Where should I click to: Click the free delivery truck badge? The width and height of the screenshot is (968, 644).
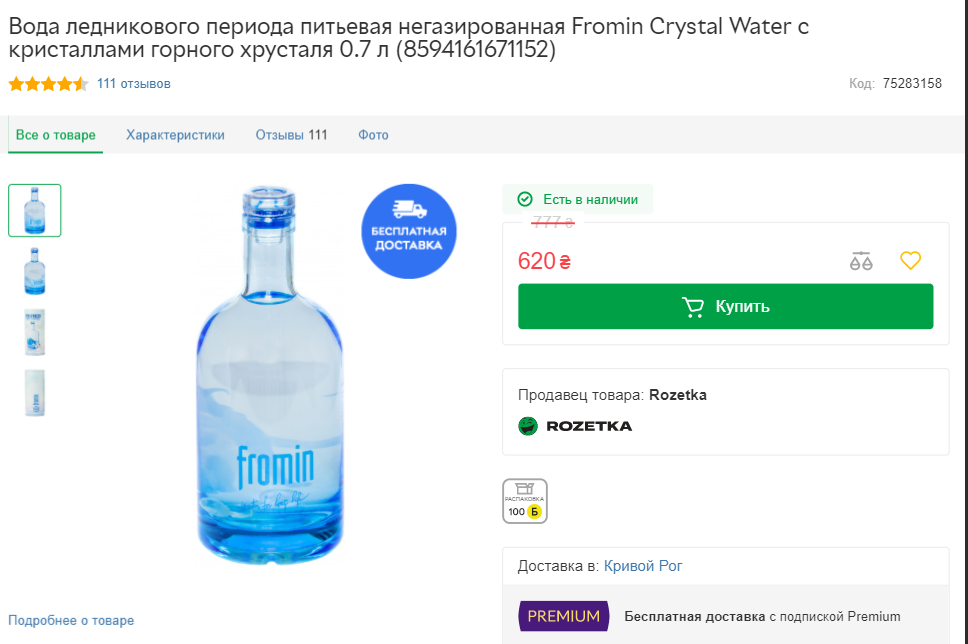[x=408, y=231]
